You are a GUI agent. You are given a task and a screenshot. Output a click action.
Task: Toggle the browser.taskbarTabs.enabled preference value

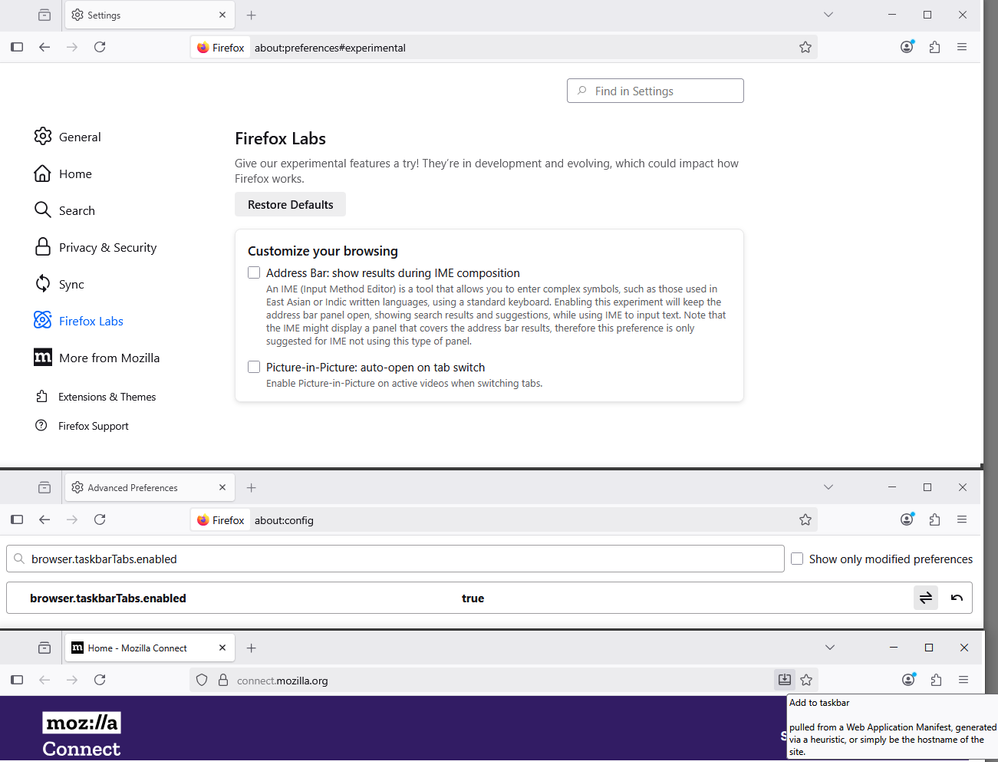point(925,598)
